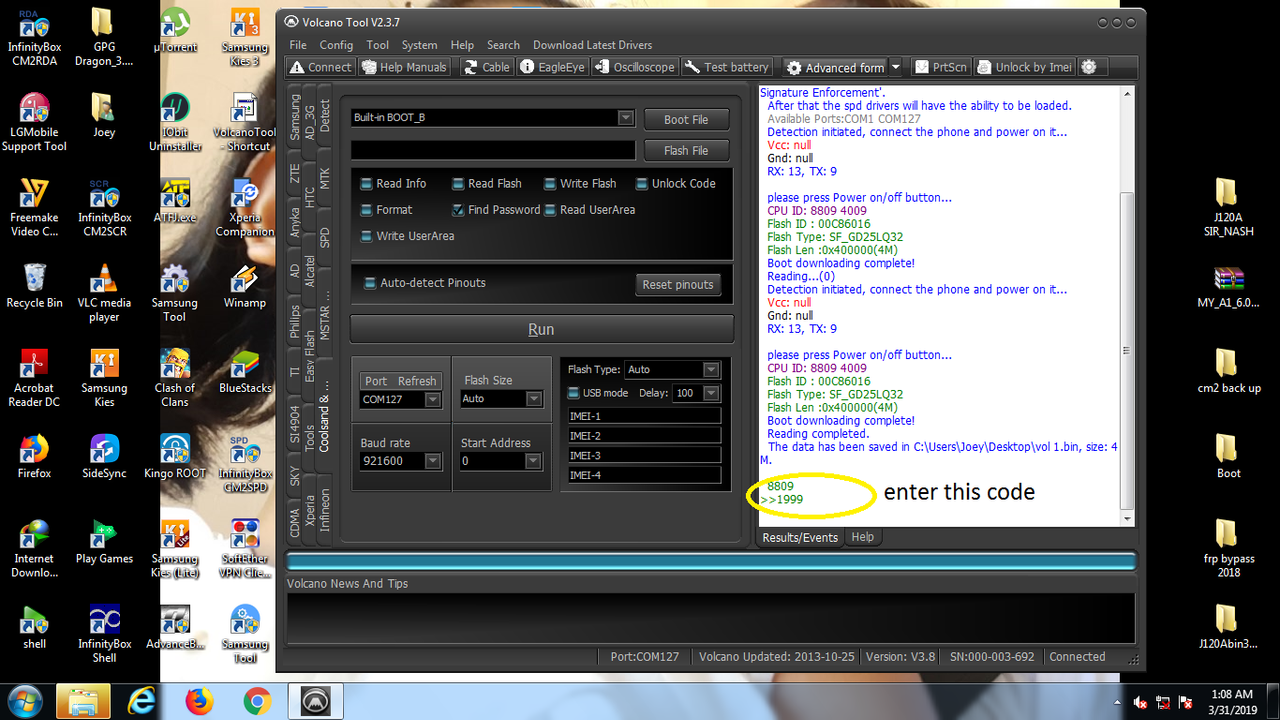Launch Firefox from the desktop
The width and height of the screenshot is (1280, 720).
click(x=34, y=456)
